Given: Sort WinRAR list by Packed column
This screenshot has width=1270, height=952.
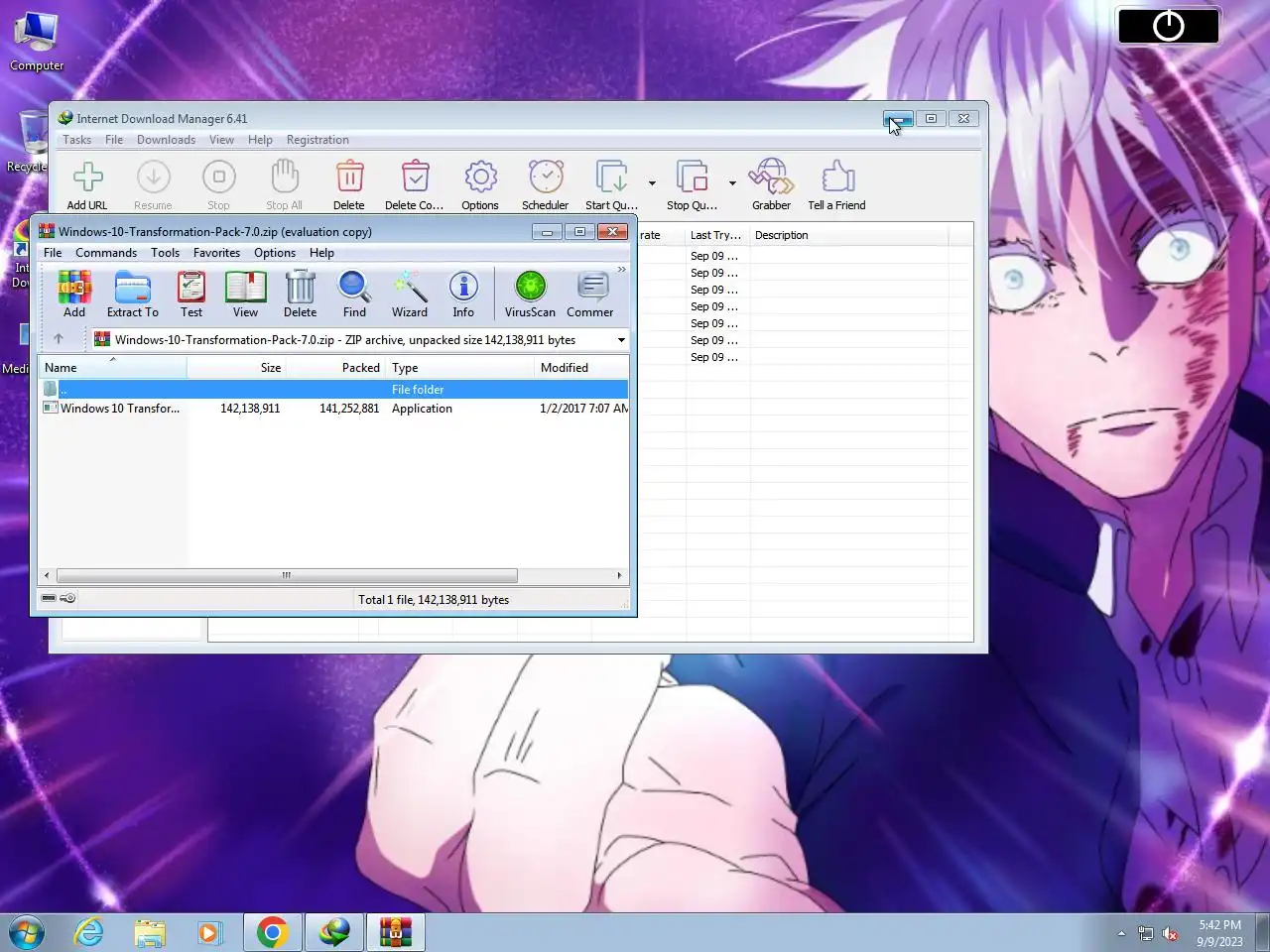Looking at the screenshot, I should pos(335,367).
